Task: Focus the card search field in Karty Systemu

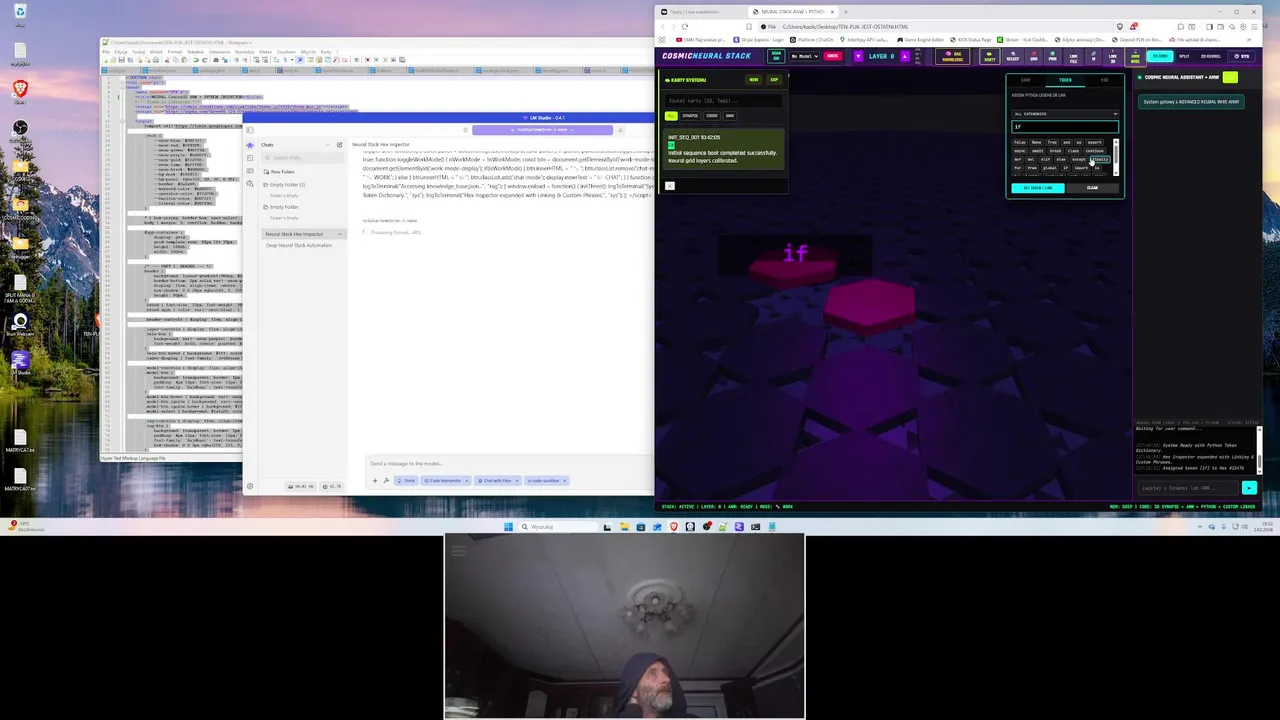Action: coord(722,100)
